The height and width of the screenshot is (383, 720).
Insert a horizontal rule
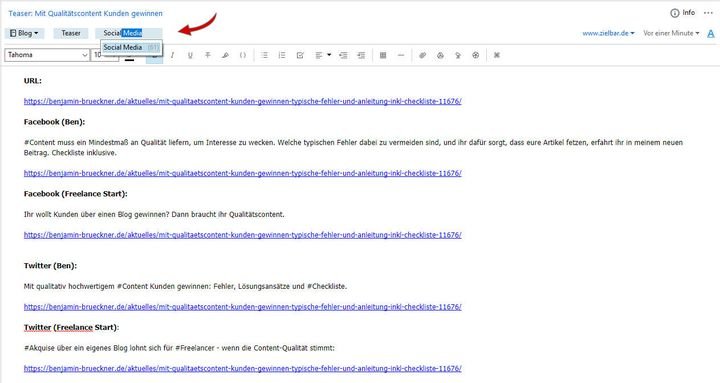click(x=401, y=55)
